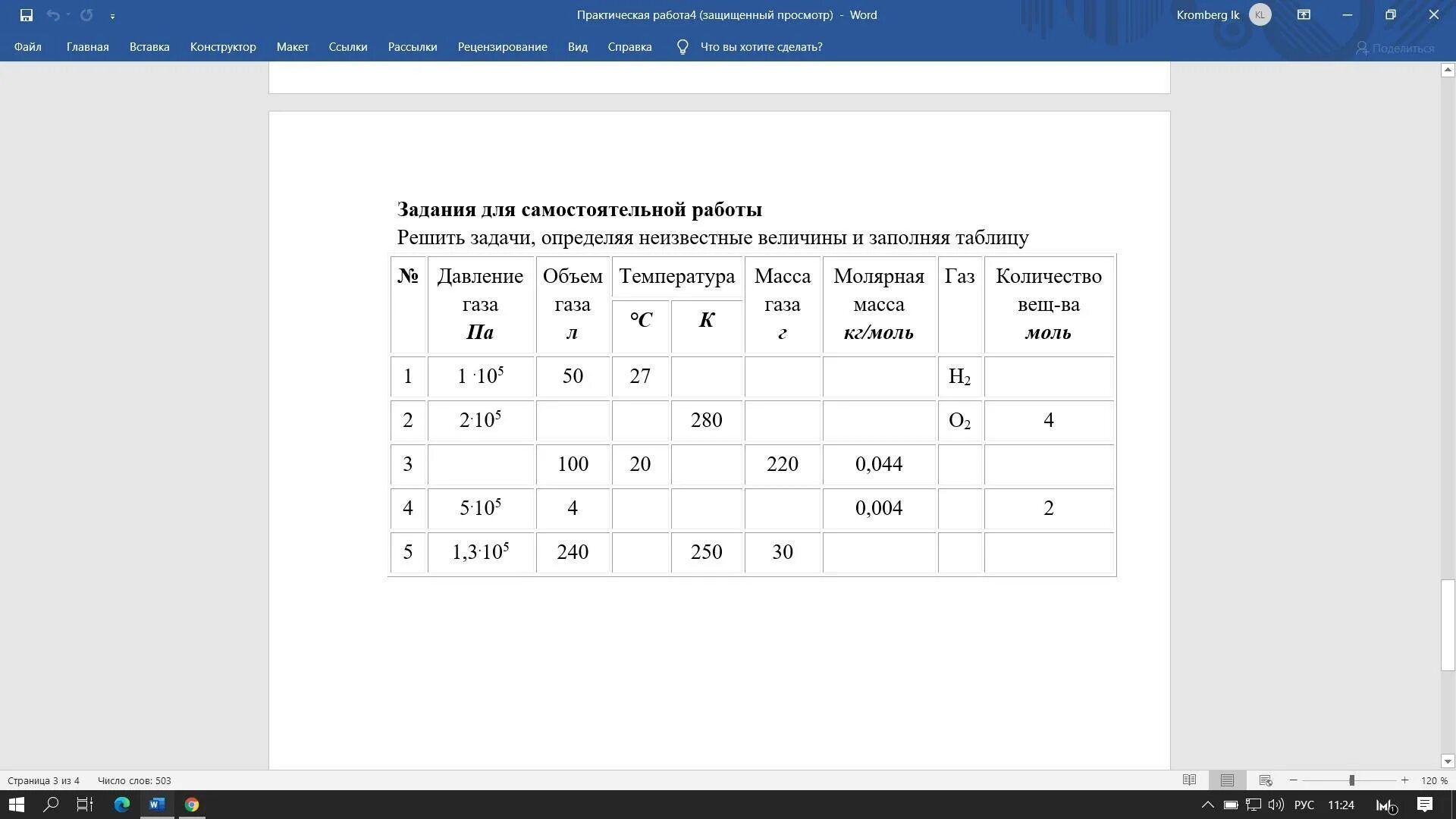Click the zoom in plus button
The width and height of the screenshot is (1456, 819).
(1404, 780)
